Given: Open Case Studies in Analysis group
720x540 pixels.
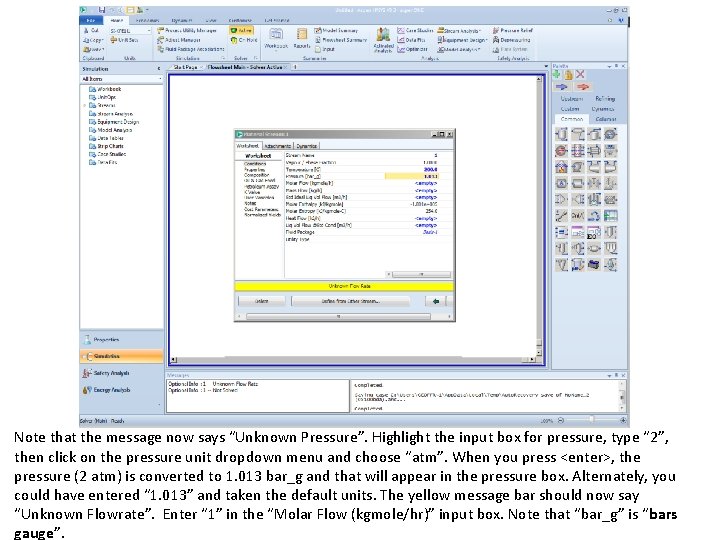Looking at the screenshot, I should [415, 30].
